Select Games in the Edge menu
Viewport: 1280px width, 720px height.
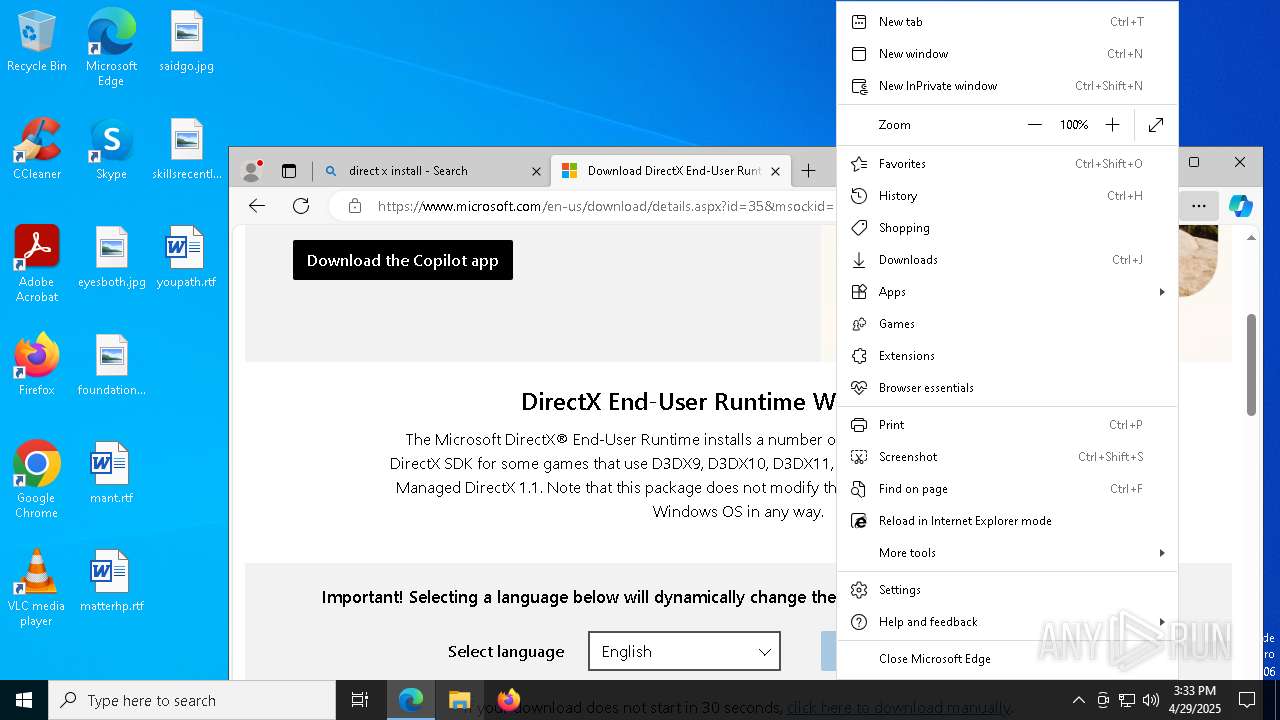pos(1007,324)
